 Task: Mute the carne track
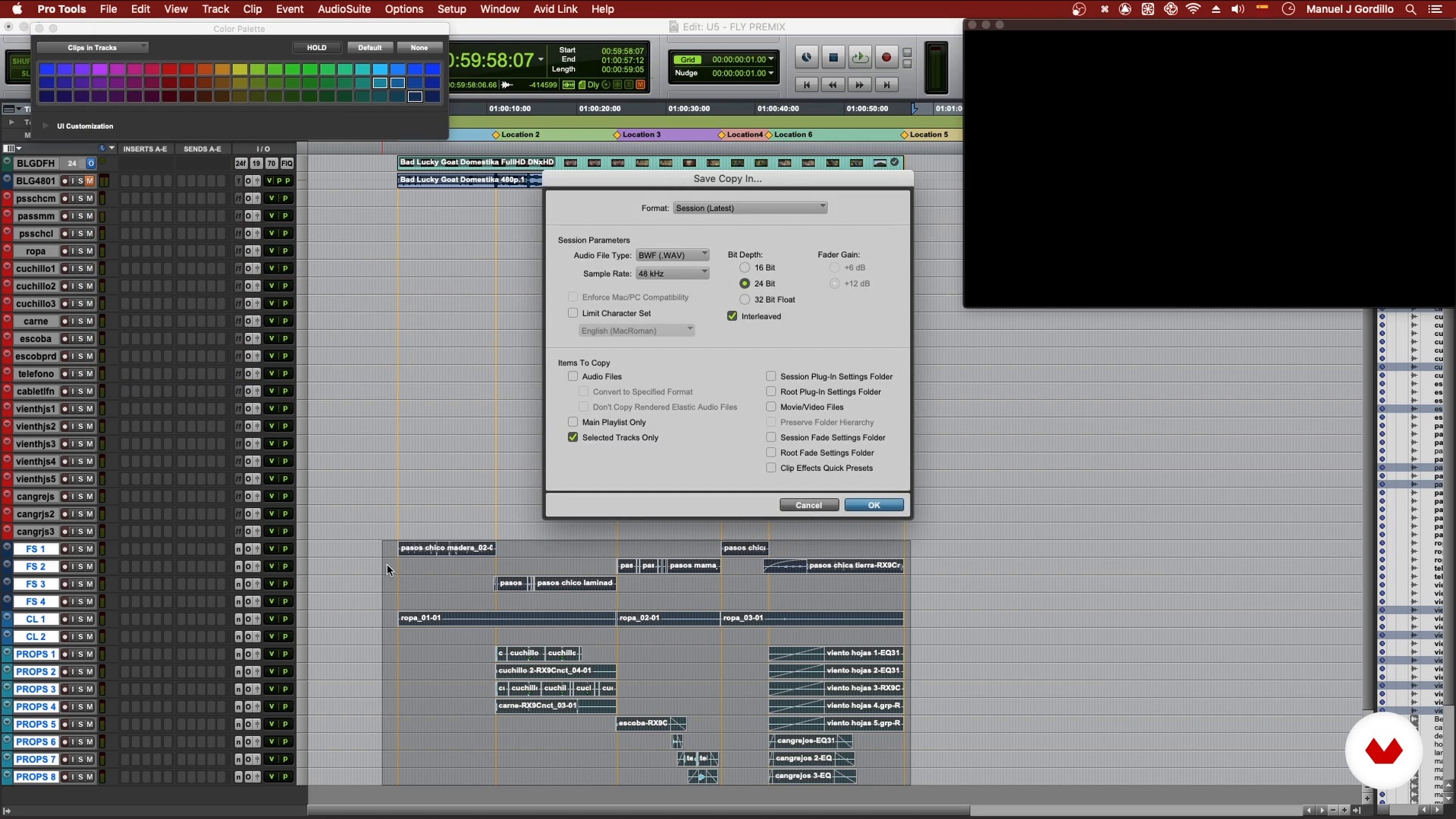89,322
